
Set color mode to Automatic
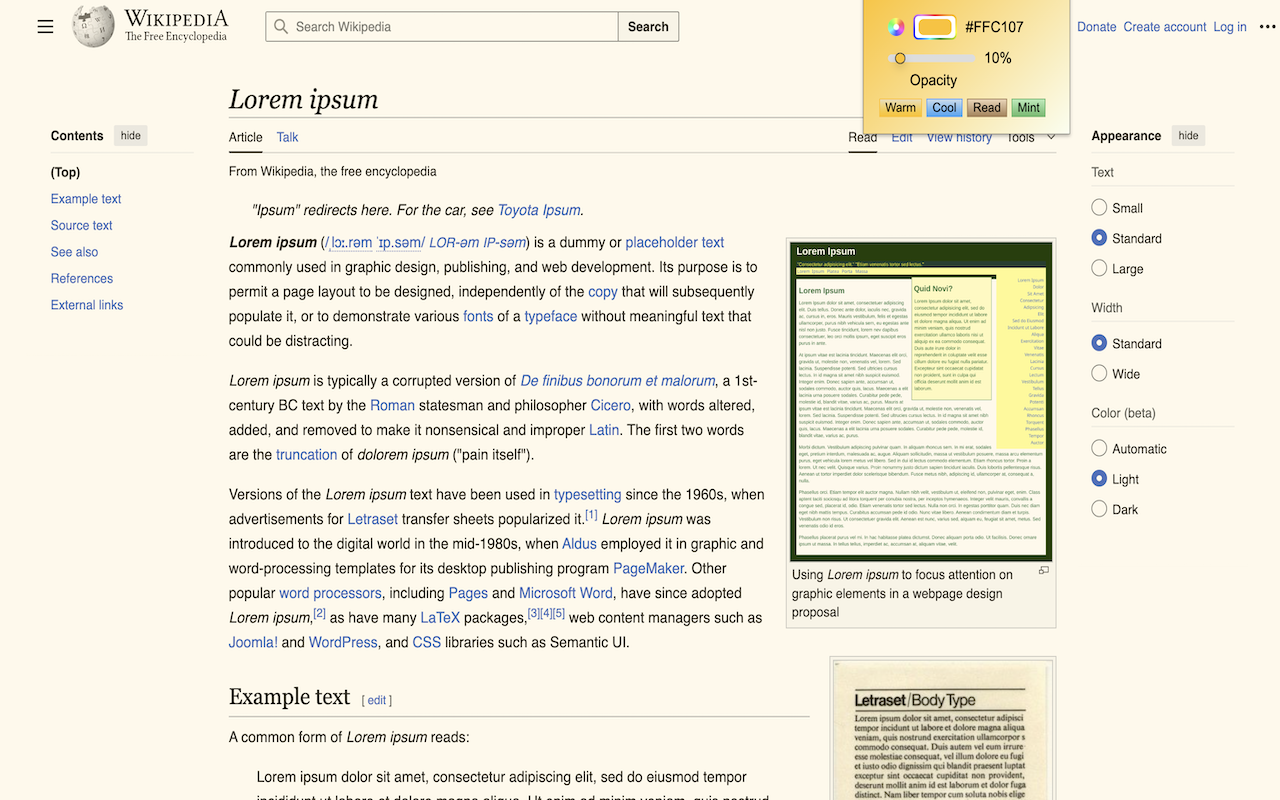(1099, 448)
